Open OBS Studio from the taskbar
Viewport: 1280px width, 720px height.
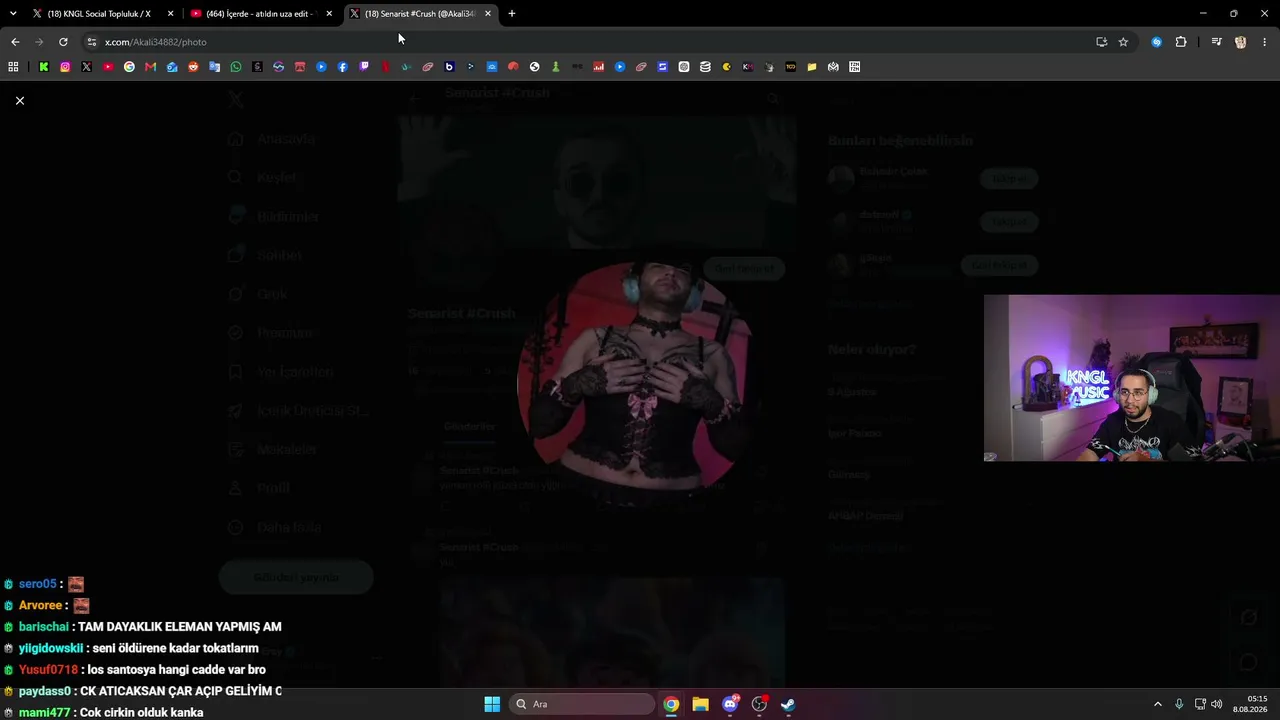tap(759, 704)
